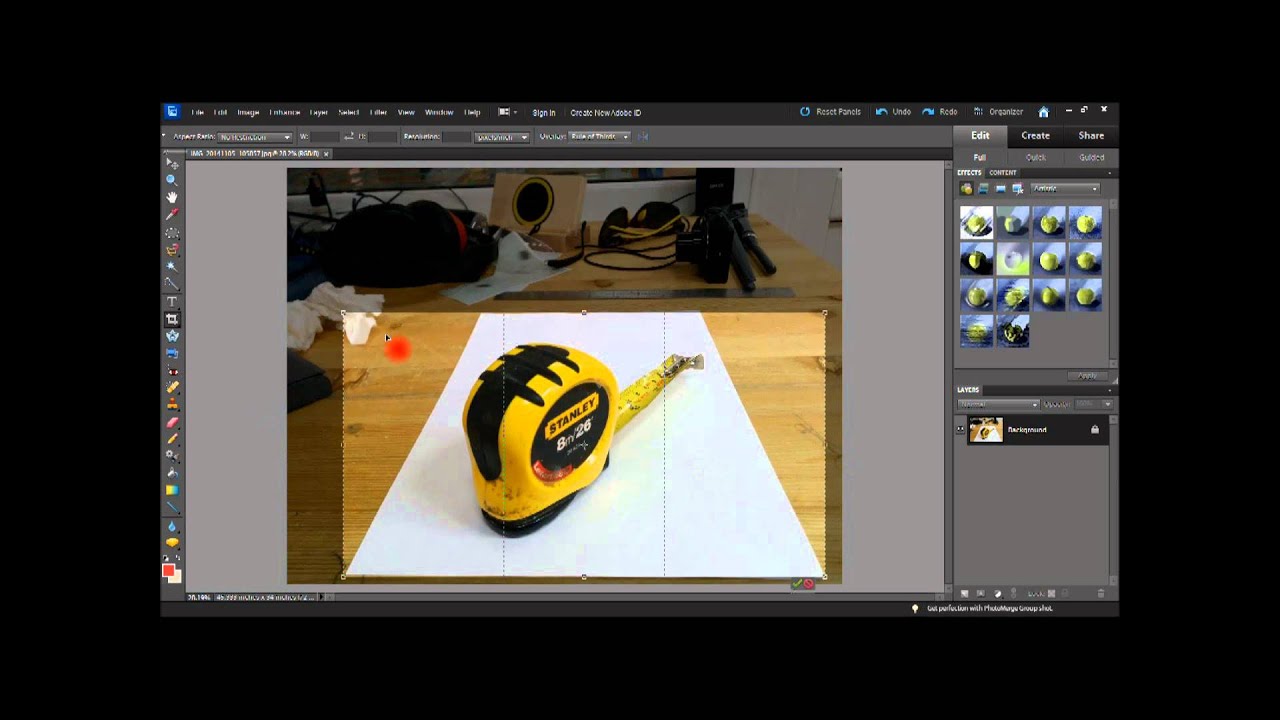Select the Paint Bucket tool
The width and height of the screenshot is (1280, 720).
(x=172, y=471)
